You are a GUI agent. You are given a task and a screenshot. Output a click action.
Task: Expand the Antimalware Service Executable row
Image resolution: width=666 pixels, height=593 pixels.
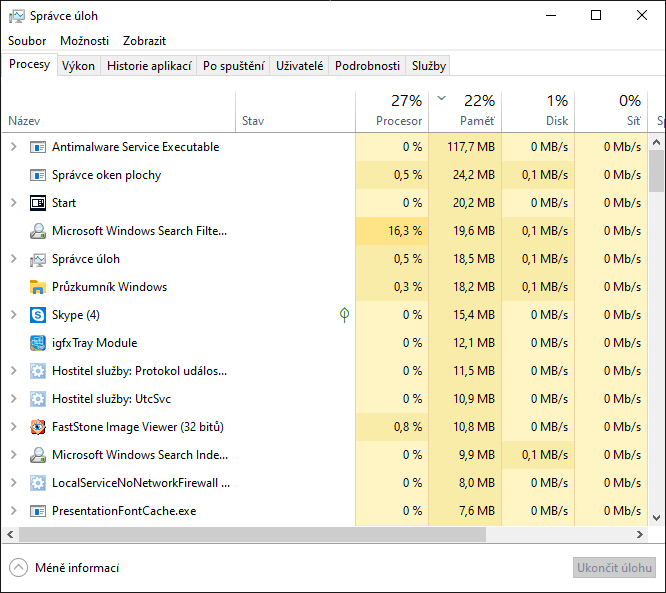pyautogui.click(x=13, y=147)
